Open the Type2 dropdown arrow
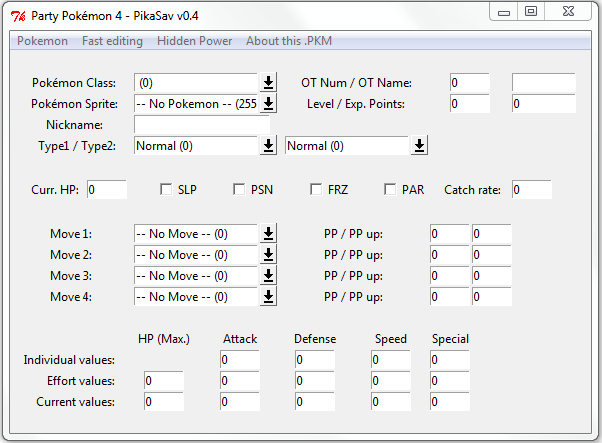 pyautogui.click(x=419, y=145)
